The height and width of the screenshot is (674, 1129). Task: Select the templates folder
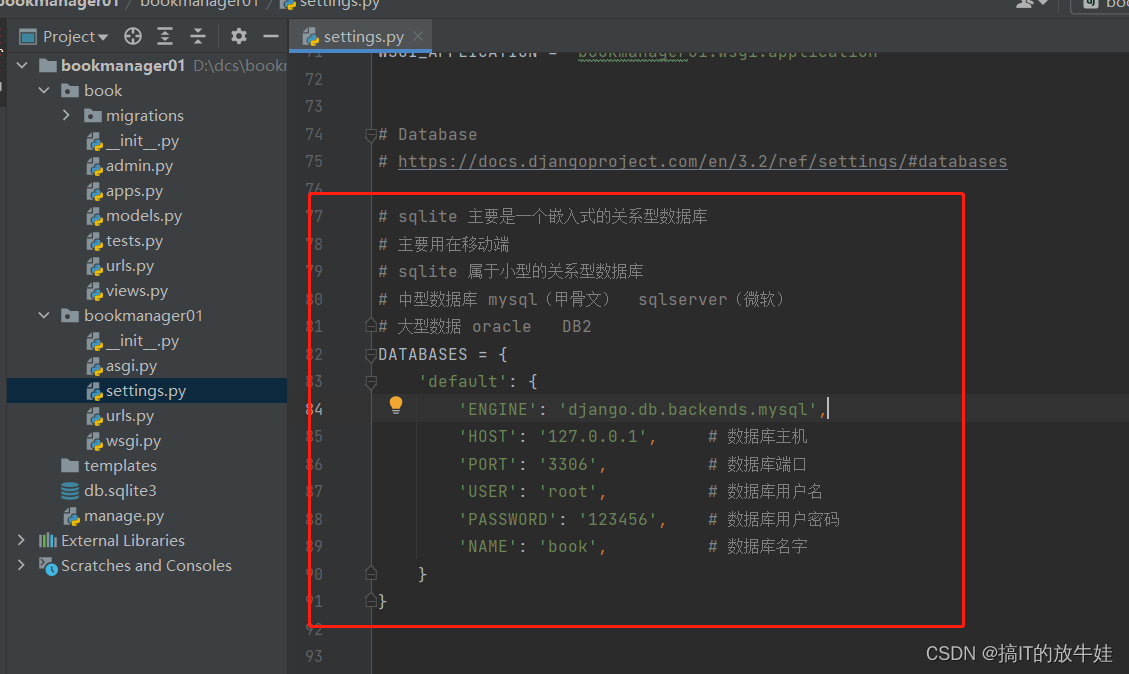click(120, 466)
